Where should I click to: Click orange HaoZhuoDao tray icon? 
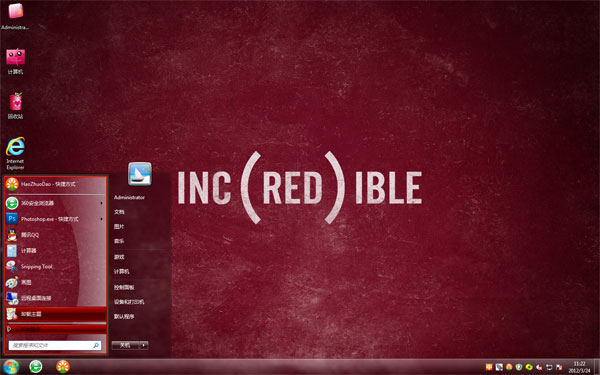pos(509,367)
